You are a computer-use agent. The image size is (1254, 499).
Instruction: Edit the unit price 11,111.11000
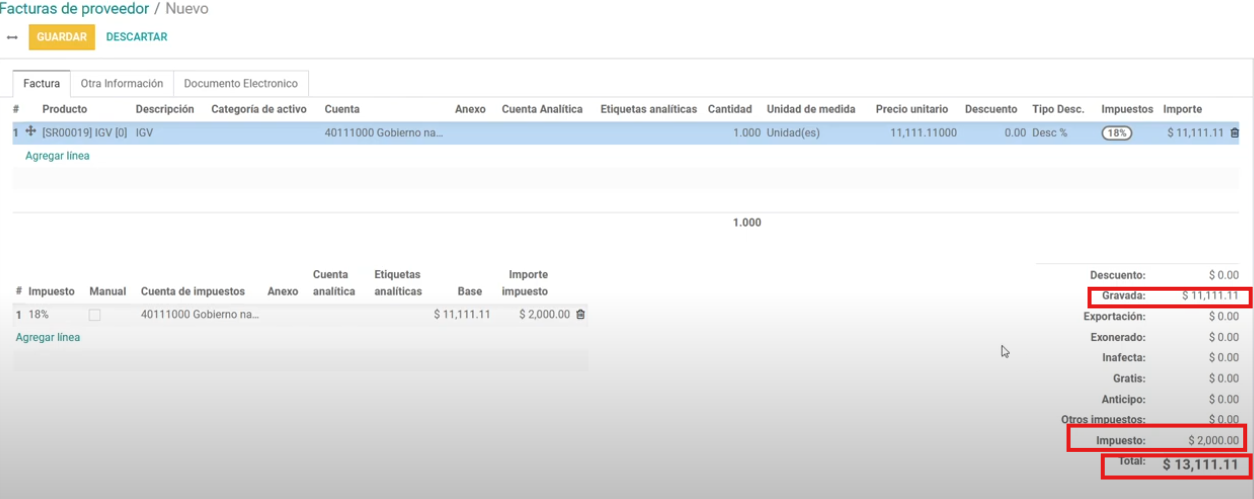click(x=923, y=132)
